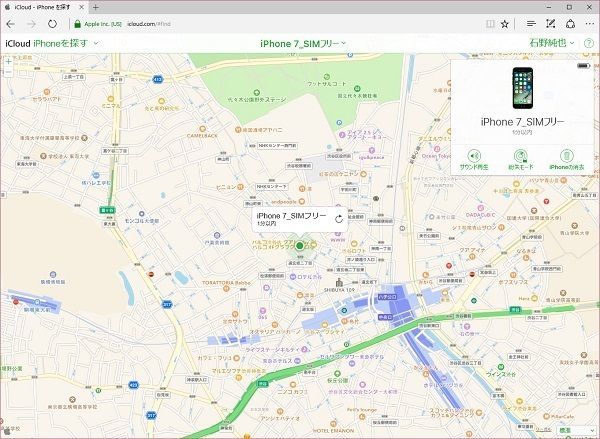Click the ハチ公口 station exit label
The image size is (600, 439).
click(387, 297)
